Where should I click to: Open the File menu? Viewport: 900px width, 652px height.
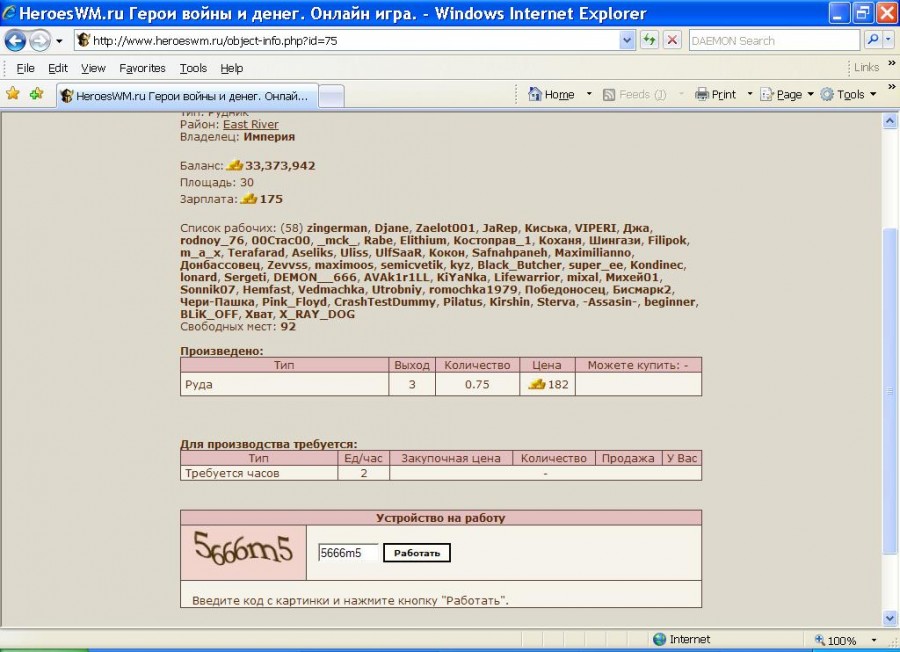click(x=25, y=68)
